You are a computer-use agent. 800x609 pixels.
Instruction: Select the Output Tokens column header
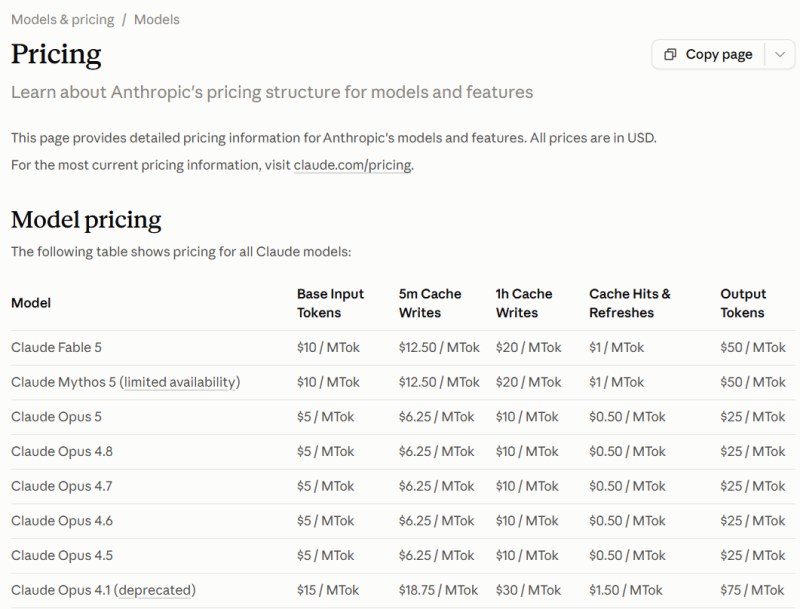click(x=743, y=303)
